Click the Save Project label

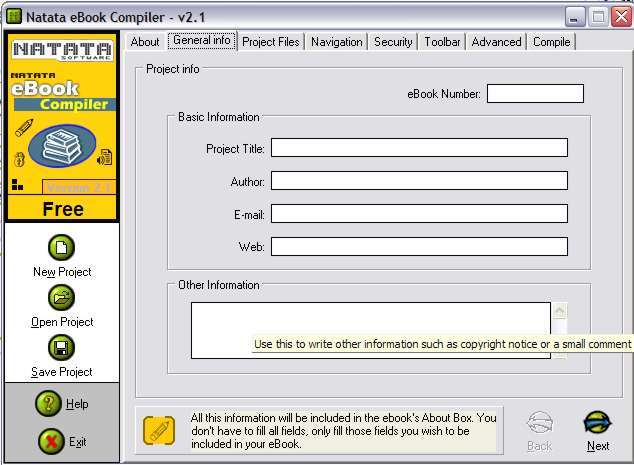point(62,372)
